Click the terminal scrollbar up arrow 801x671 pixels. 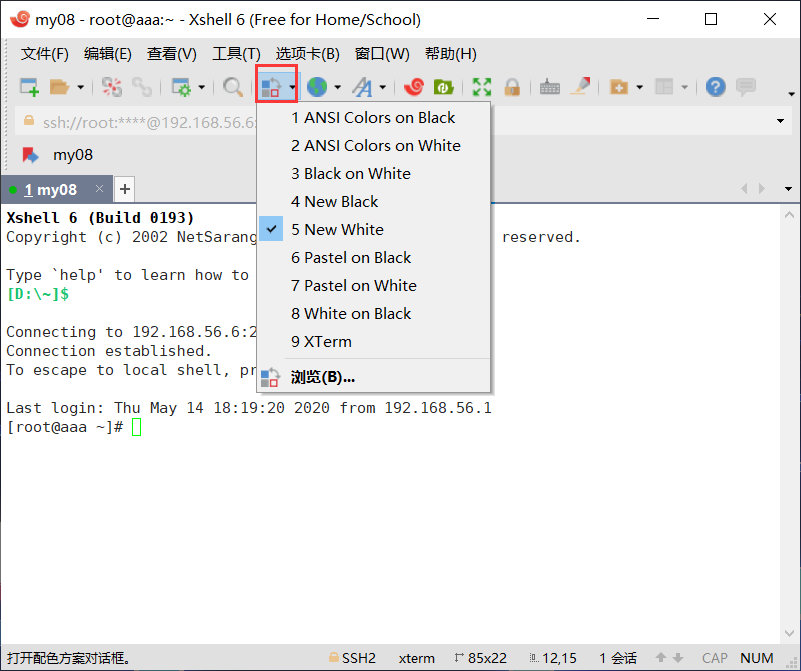pos(789,215)
